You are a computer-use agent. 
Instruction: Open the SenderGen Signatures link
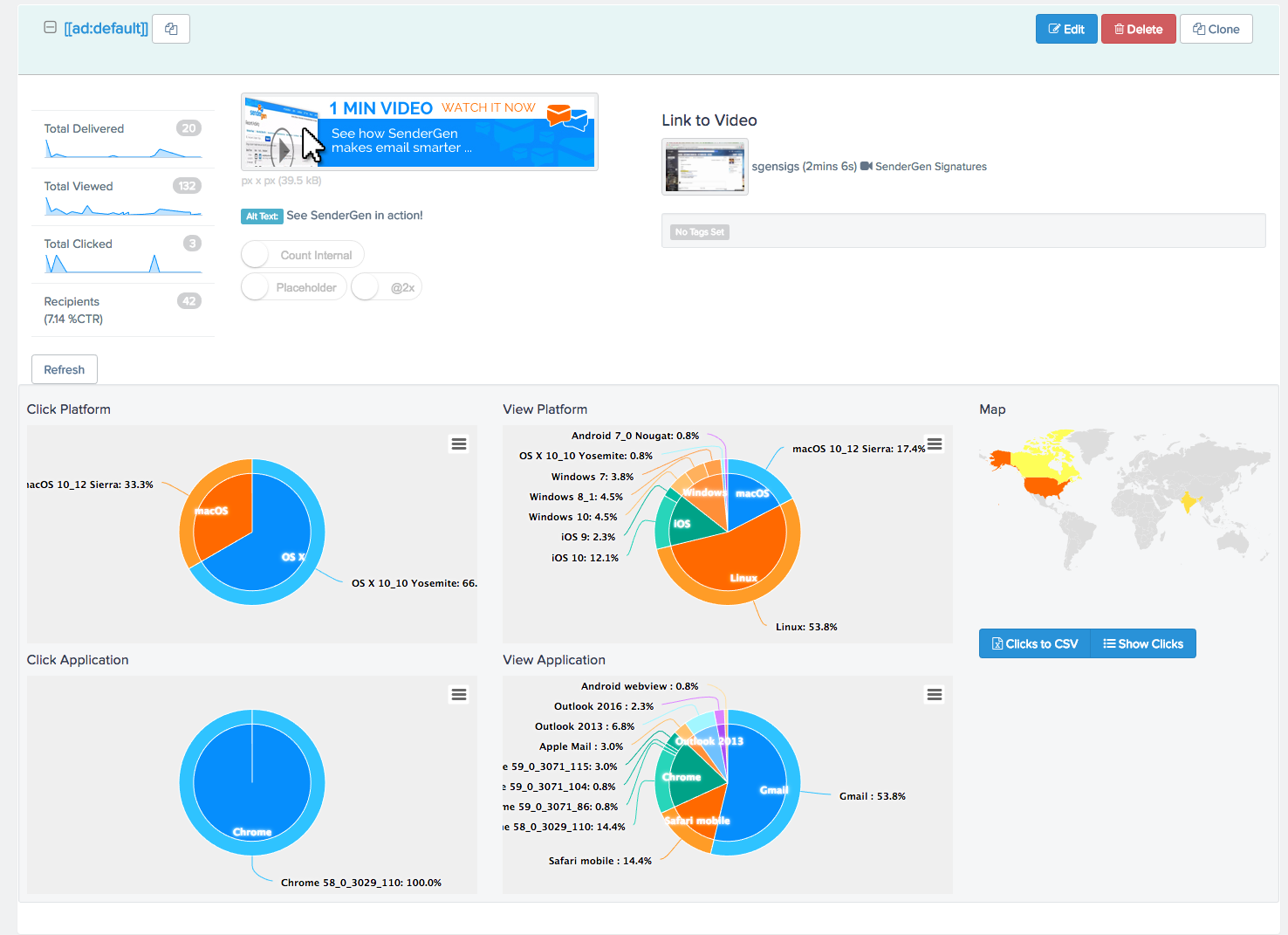point(932,166)
